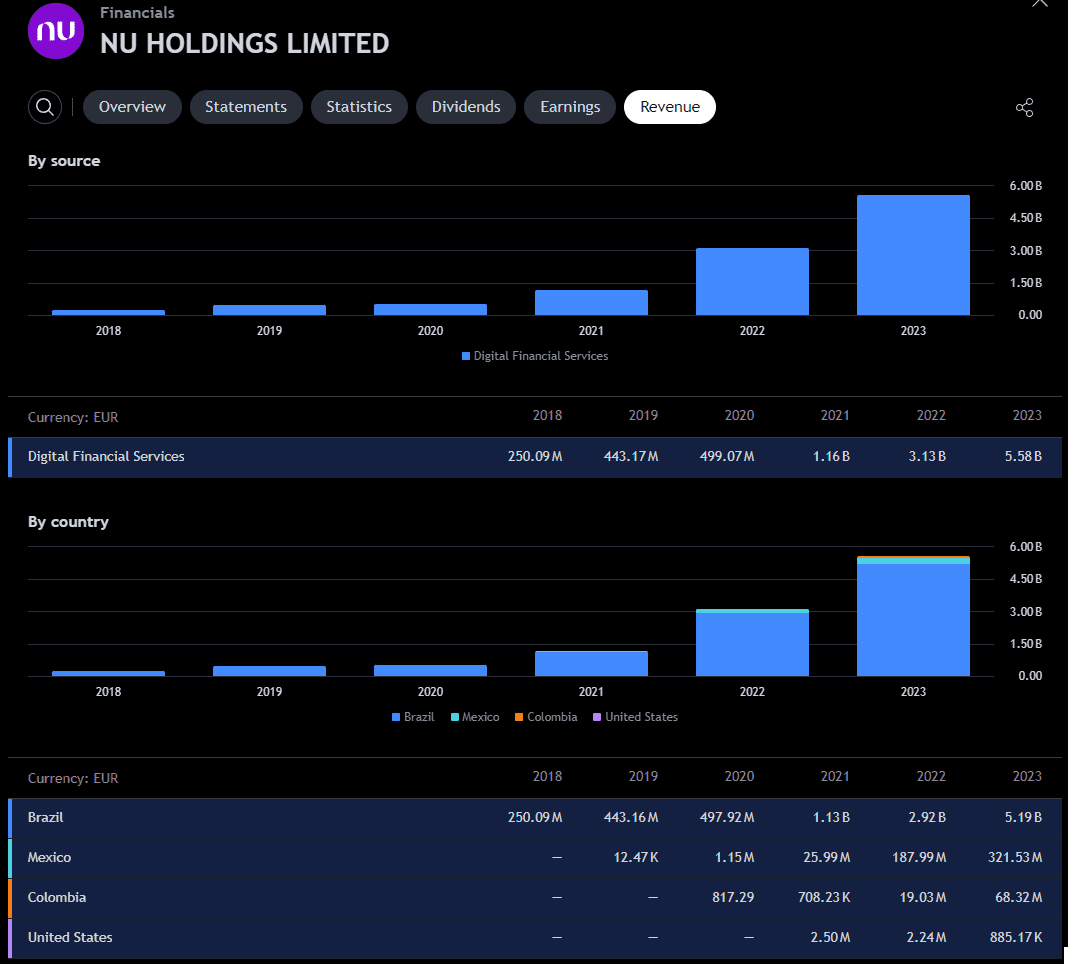This screenshot has width=1068, height=964.
Task: Click Colombia's 68.32 M value
Action: pyautogui.click(x=1018, y=897)
